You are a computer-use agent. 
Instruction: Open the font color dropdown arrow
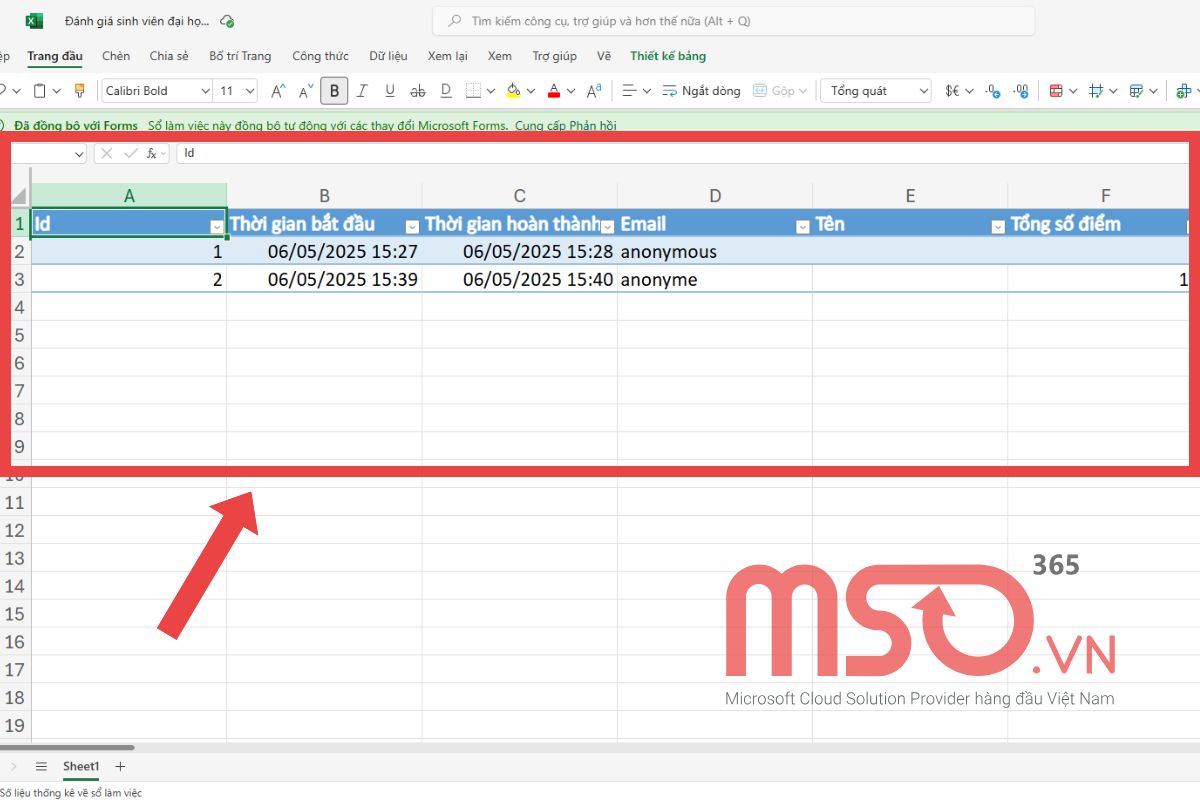(x=570, y=91)
